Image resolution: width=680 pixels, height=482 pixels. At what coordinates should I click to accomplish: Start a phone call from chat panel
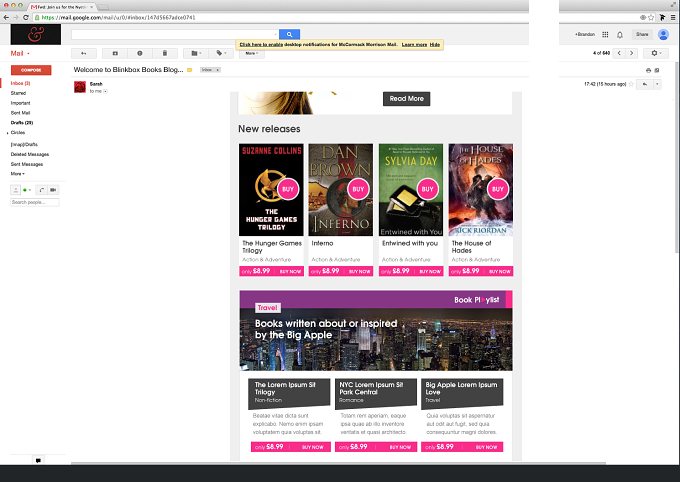click(42, 190)
